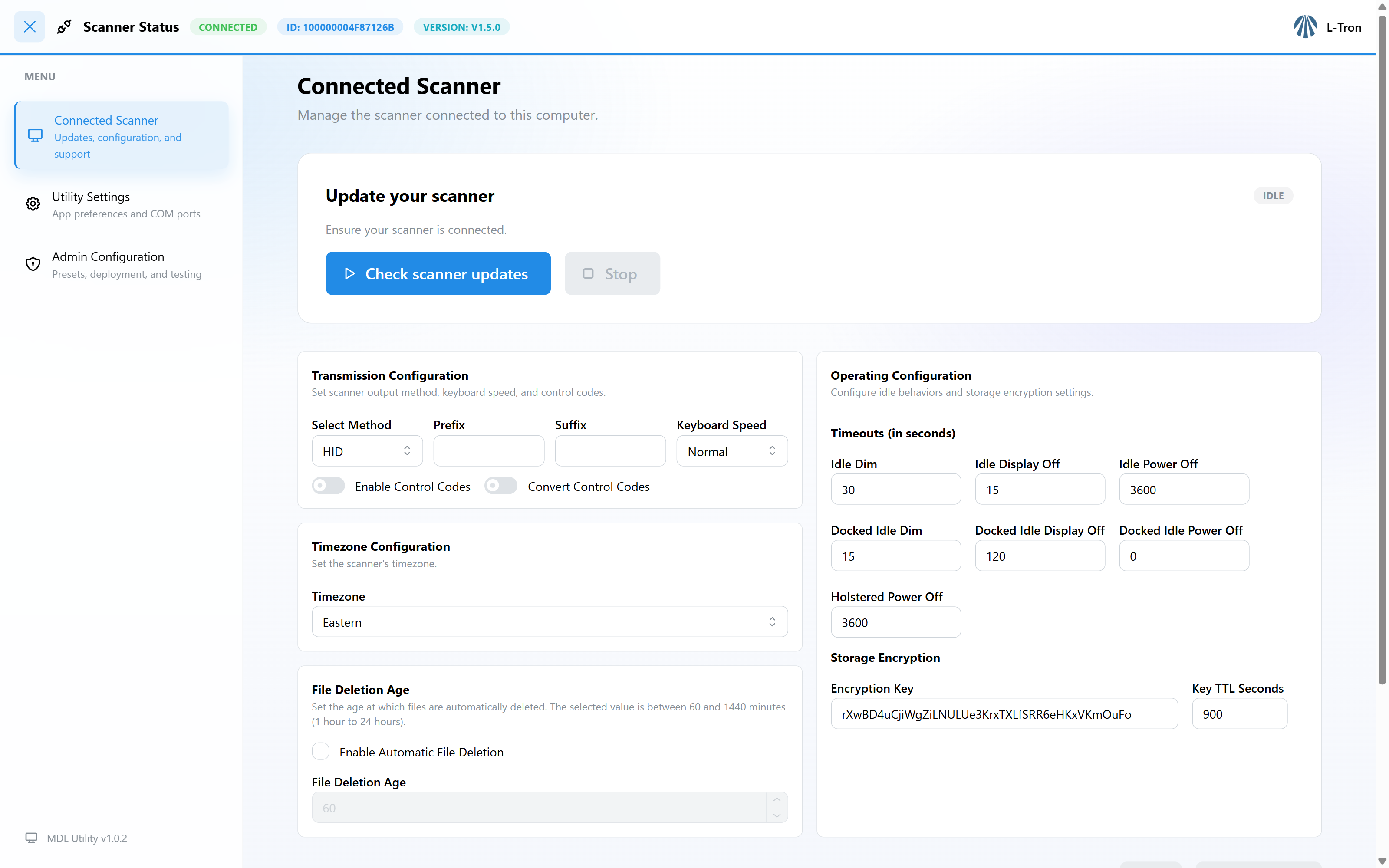Click the L-Tron brand name
The width and height of the screenshot is (1389, 868).
(x=1344, y=27)
